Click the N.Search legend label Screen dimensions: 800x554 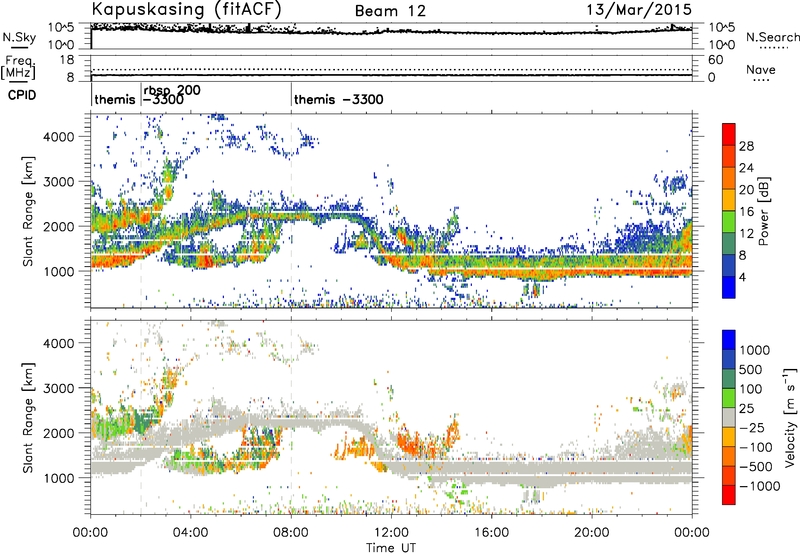click(x=772, y=37)
